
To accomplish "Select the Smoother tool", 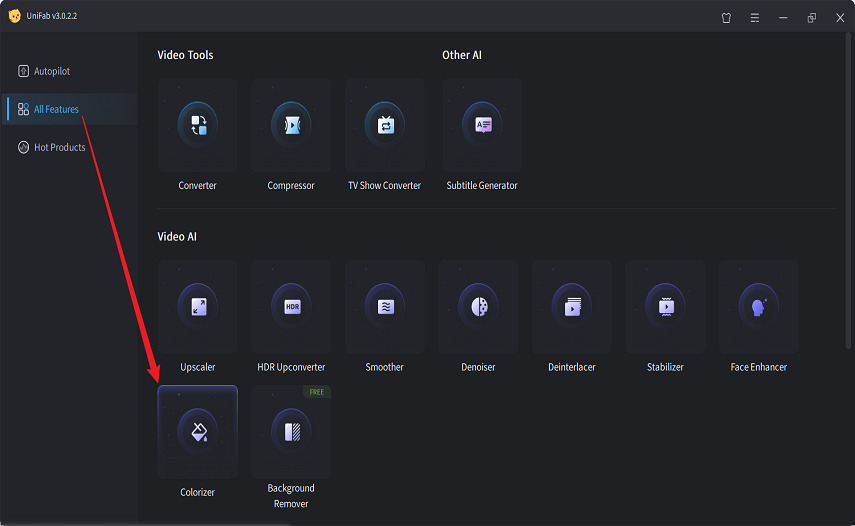I will [x=385, y=307].
